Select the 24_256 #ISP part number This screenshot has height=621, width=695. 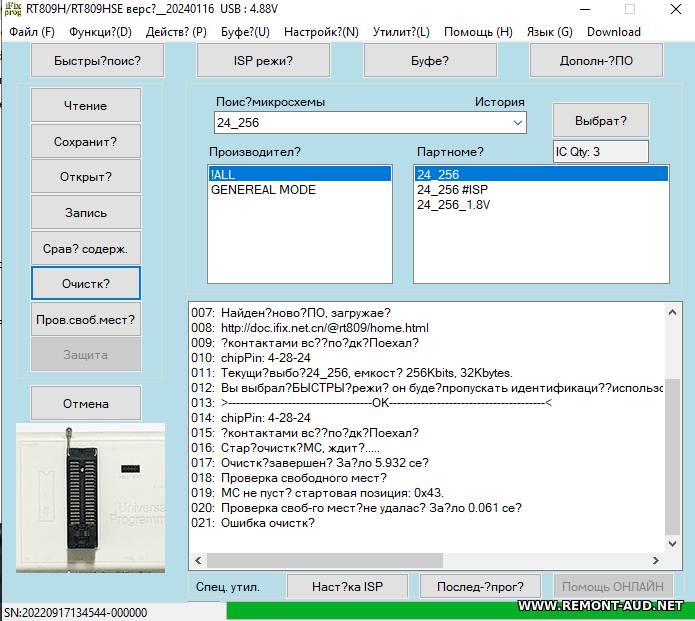(451, 190)
